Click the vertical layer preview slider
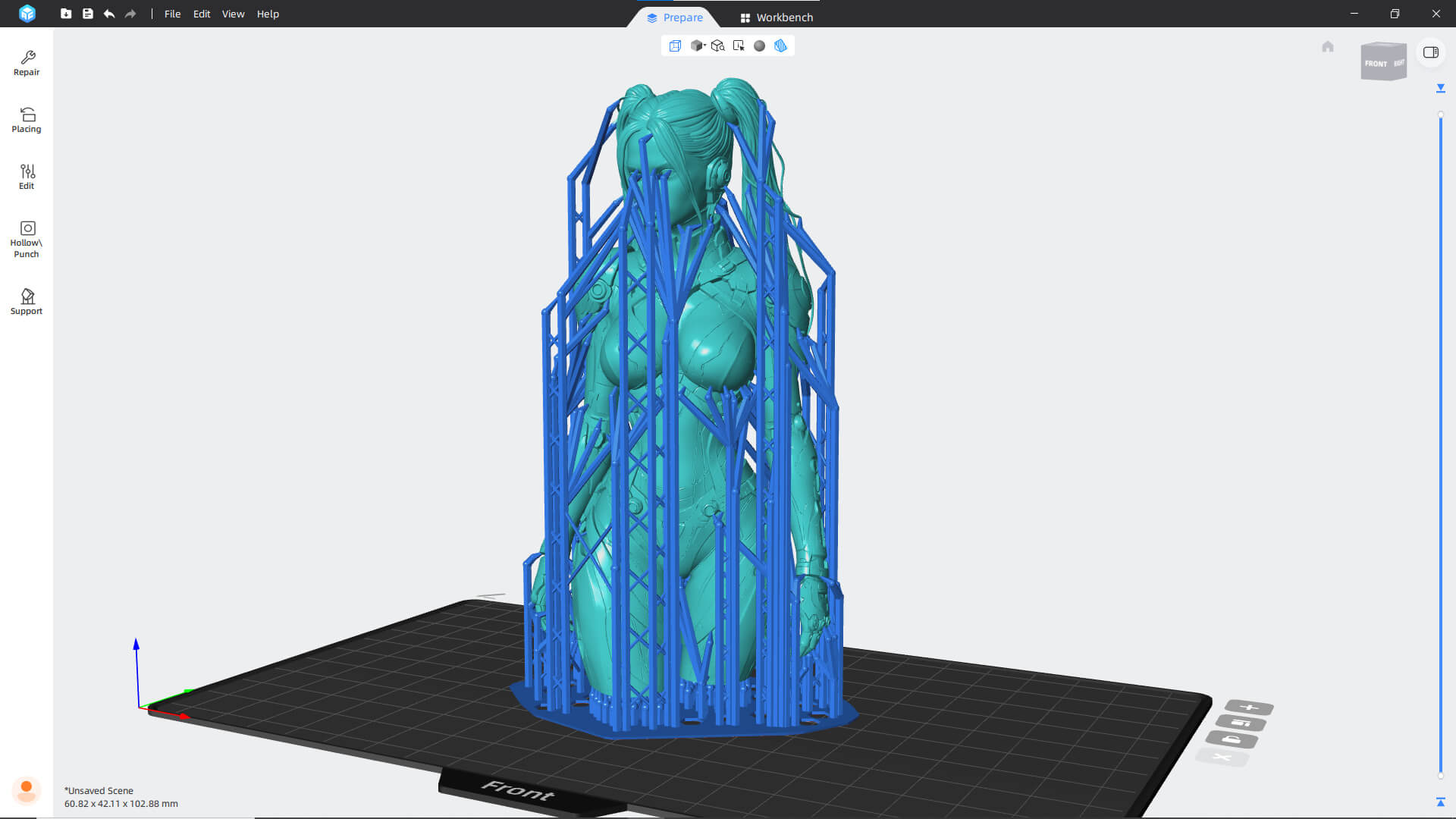 click(x=1441, y=446)
